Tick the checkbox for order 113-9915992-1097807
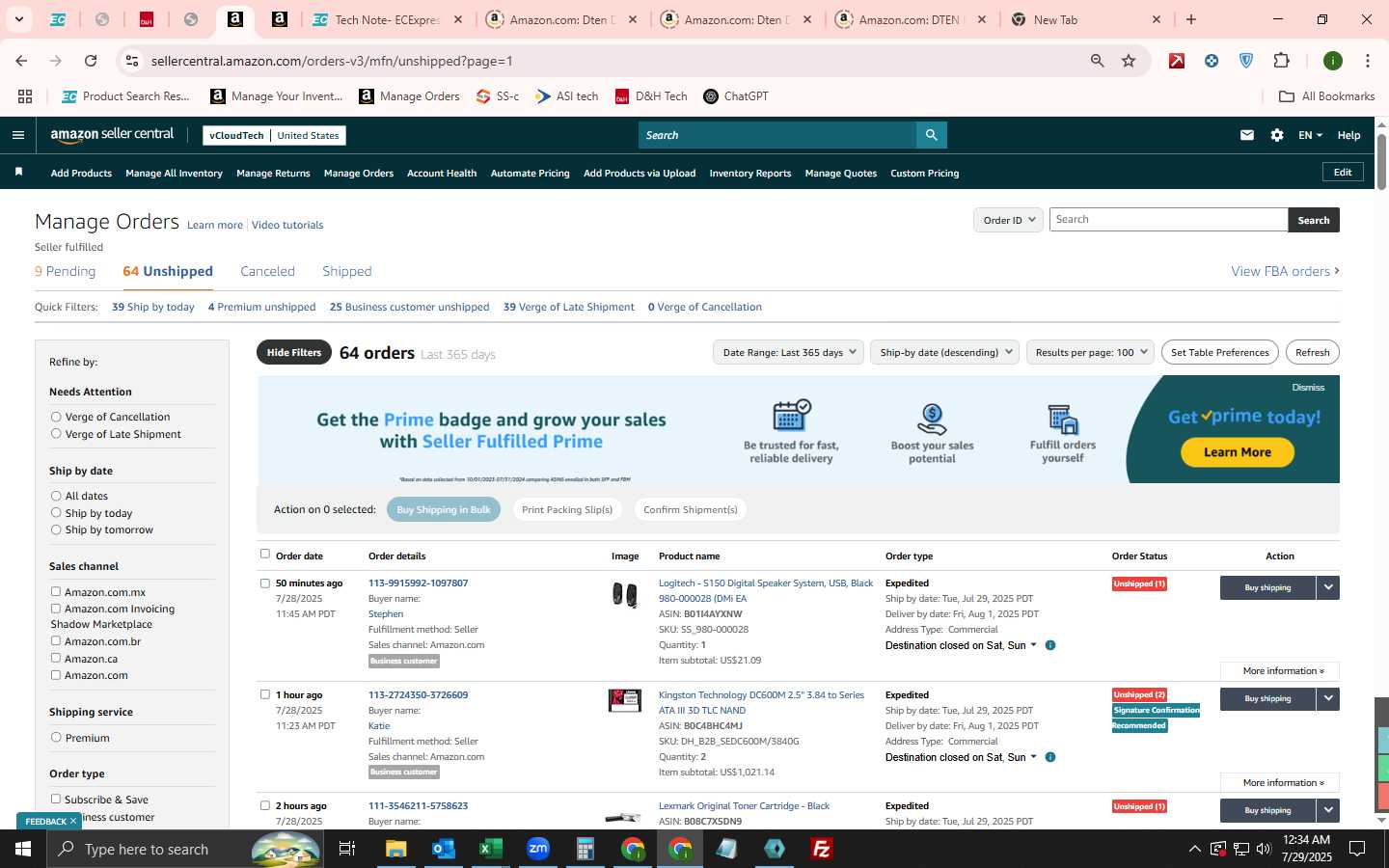The height and width of the screenshot is (868, 1389). point(265,583)
